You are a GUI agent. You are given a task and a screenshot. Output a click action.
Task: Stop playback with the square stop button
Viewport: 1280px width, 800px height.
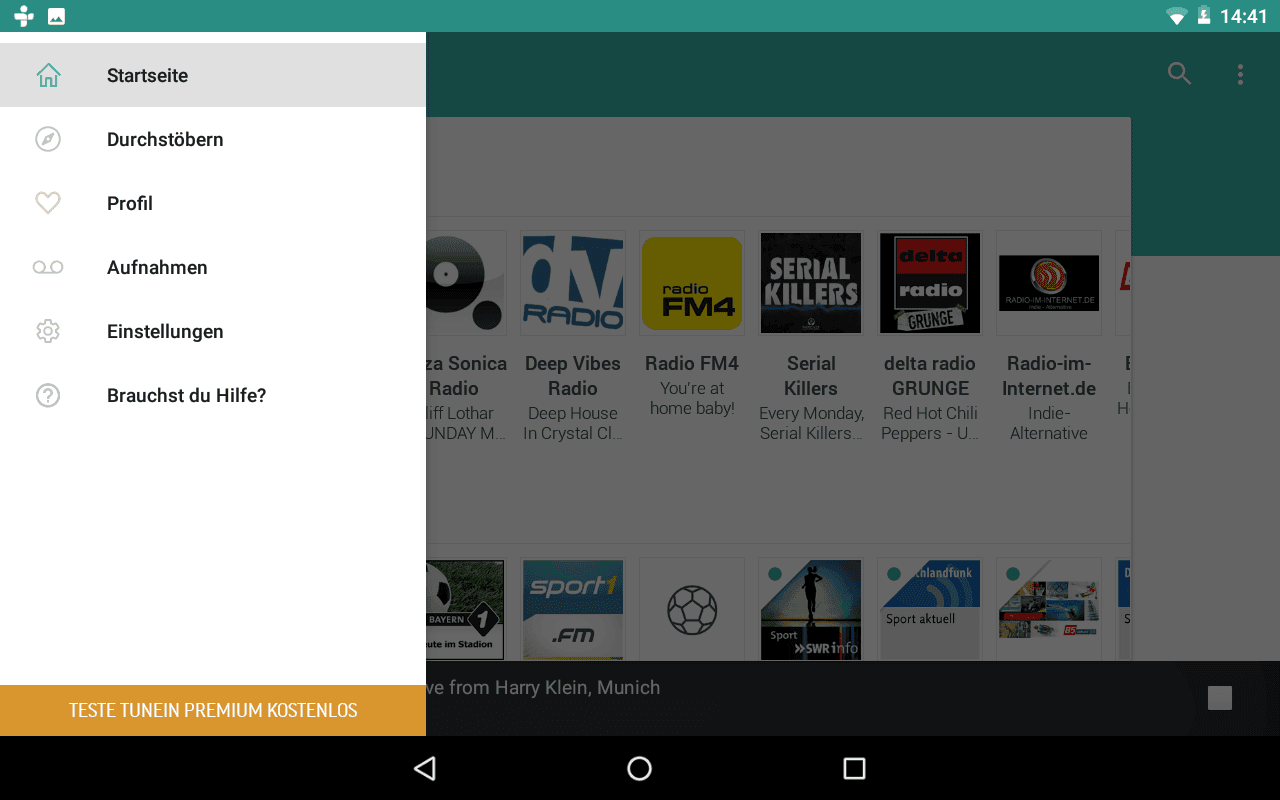1220,698
